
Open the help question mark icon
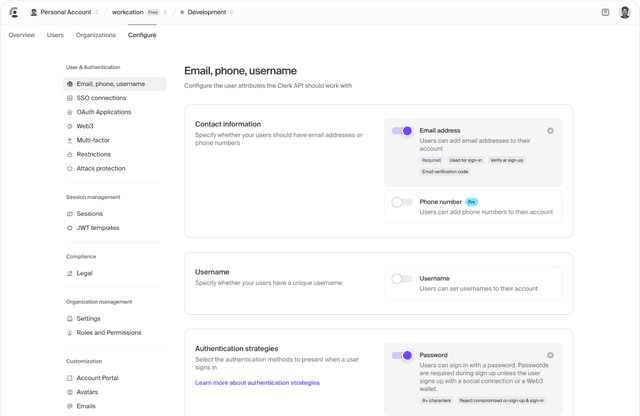click(x=605, y=12)
